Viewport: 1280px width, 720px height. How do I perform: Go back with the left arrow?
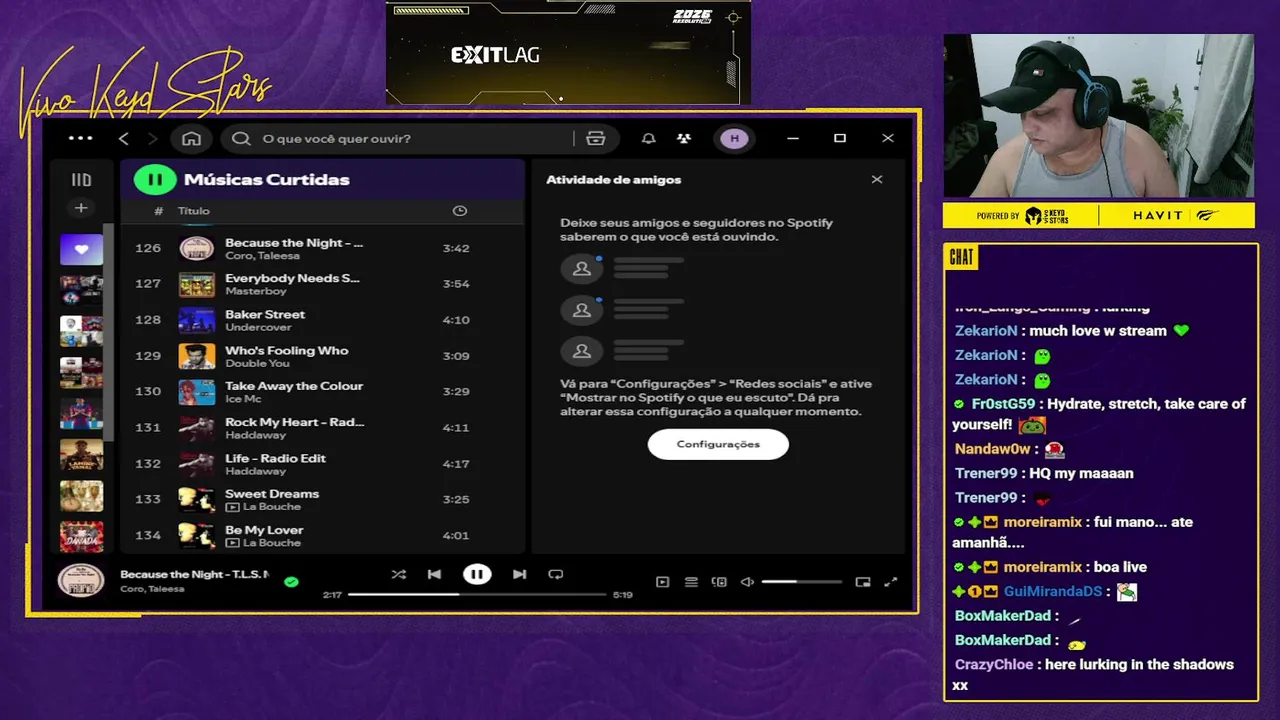(124, 138)
